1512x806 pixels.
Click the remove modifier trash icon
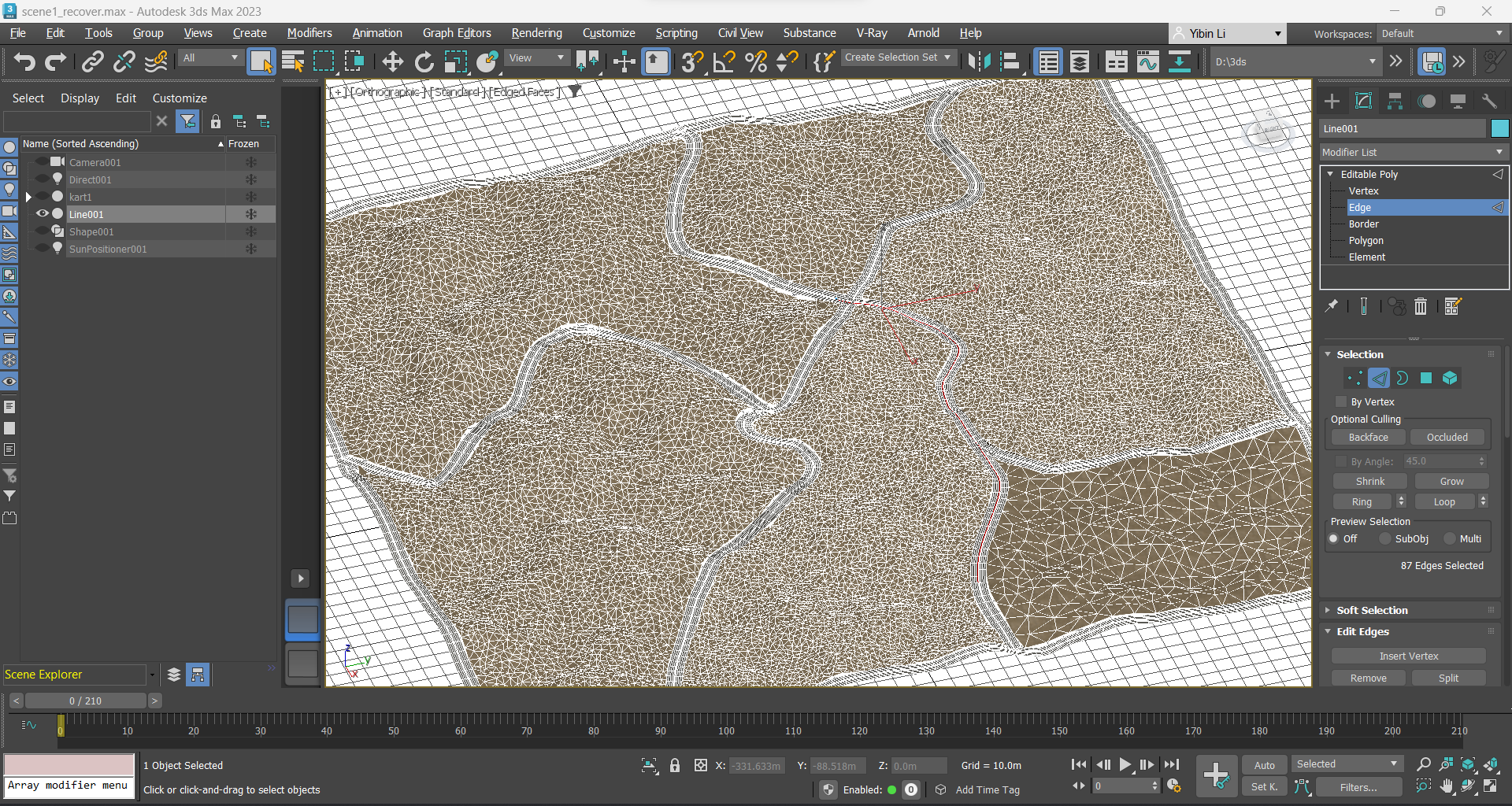point(1421,307)
